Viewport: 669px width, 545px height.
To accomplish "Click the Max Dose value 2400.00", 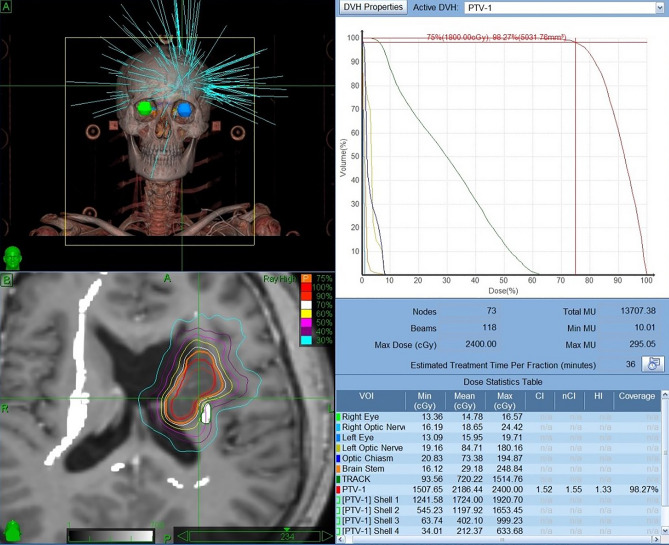I will click(x=481, y=344).
